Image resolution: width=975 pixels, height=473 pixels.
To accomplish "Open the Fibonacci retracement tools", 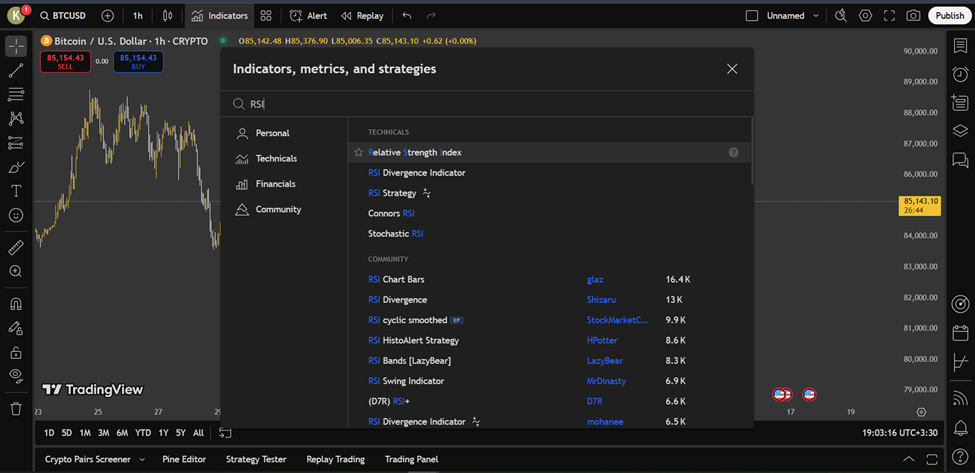I will pyautogui.click(x=16, y=94).
